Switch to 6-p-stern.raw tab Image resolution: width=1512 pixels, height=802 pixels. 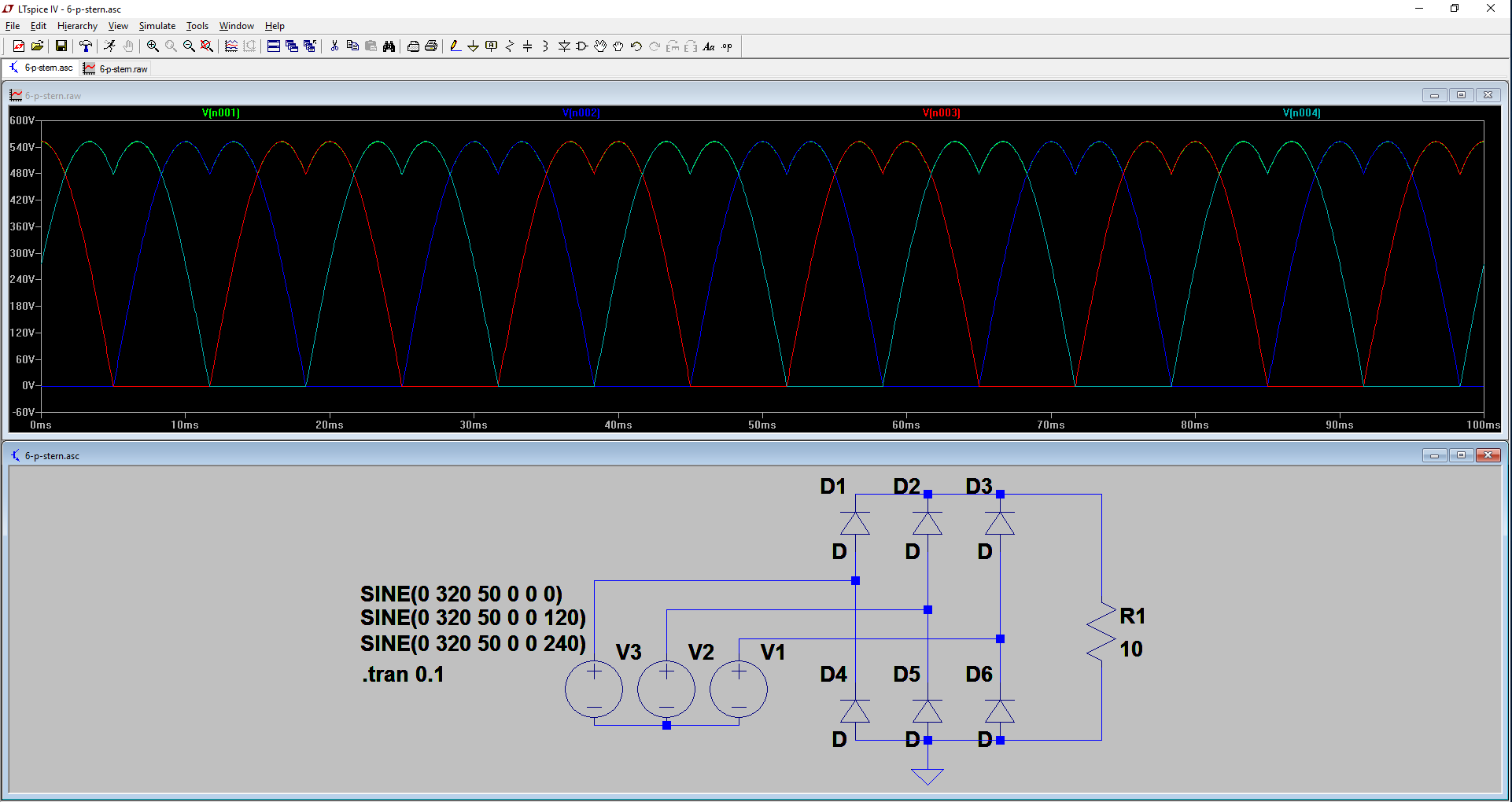point(116,68)
